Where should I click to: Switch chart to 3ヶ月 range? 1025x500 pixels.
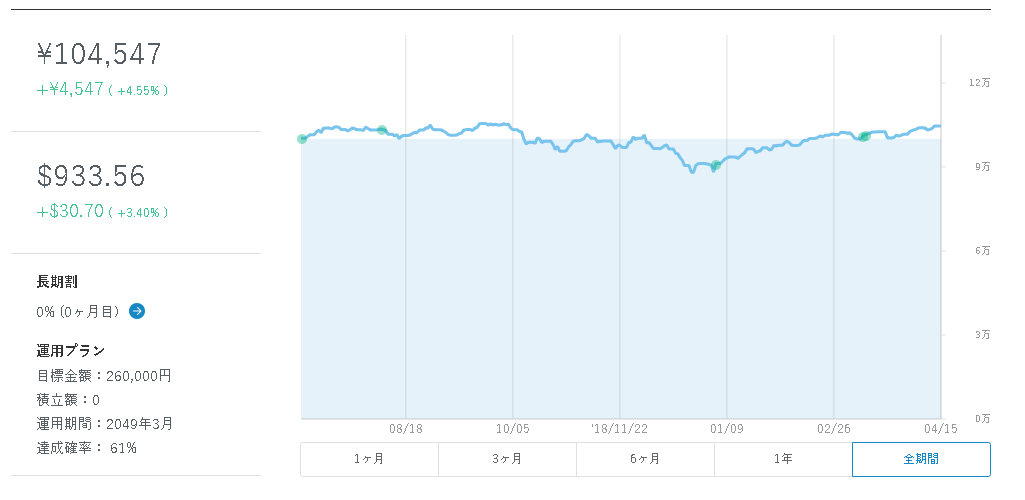pyautogui.click(x=507, y=459)
